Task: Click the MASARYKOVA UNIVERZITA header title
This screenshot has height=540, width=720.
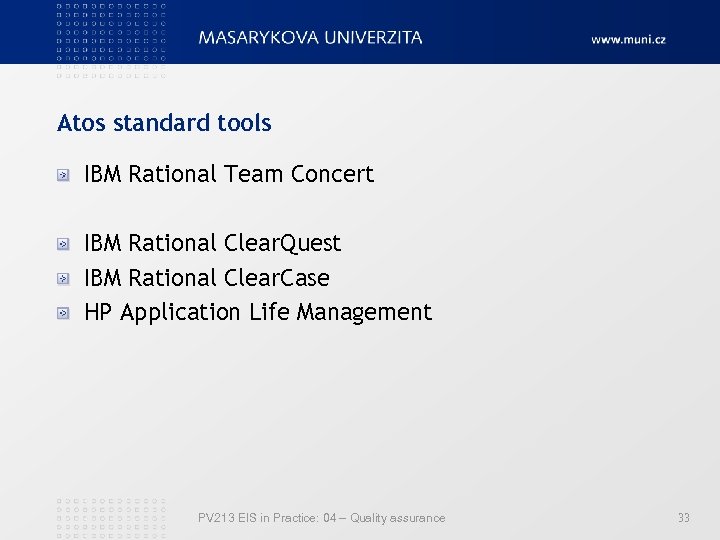Action: (x=310, y=38)
